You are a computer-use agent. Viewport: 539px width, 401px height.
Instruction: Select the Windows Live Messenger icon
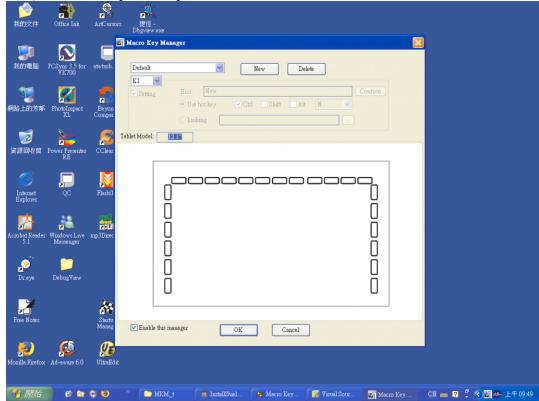(x=67, y=229)
